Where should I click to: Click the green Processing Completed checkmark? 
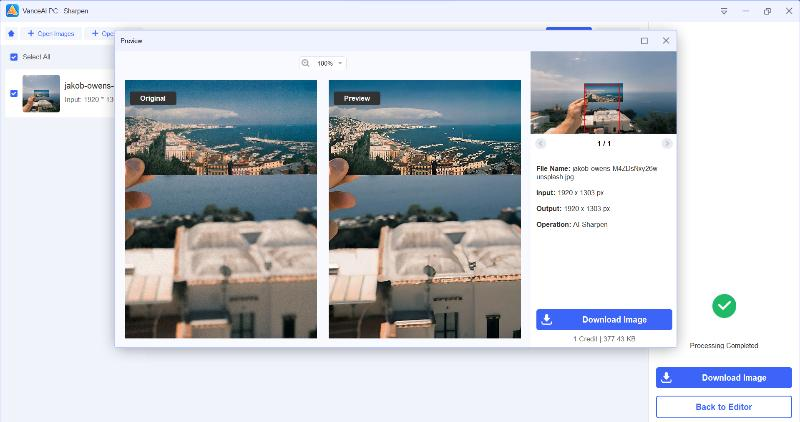pos(724,305)
